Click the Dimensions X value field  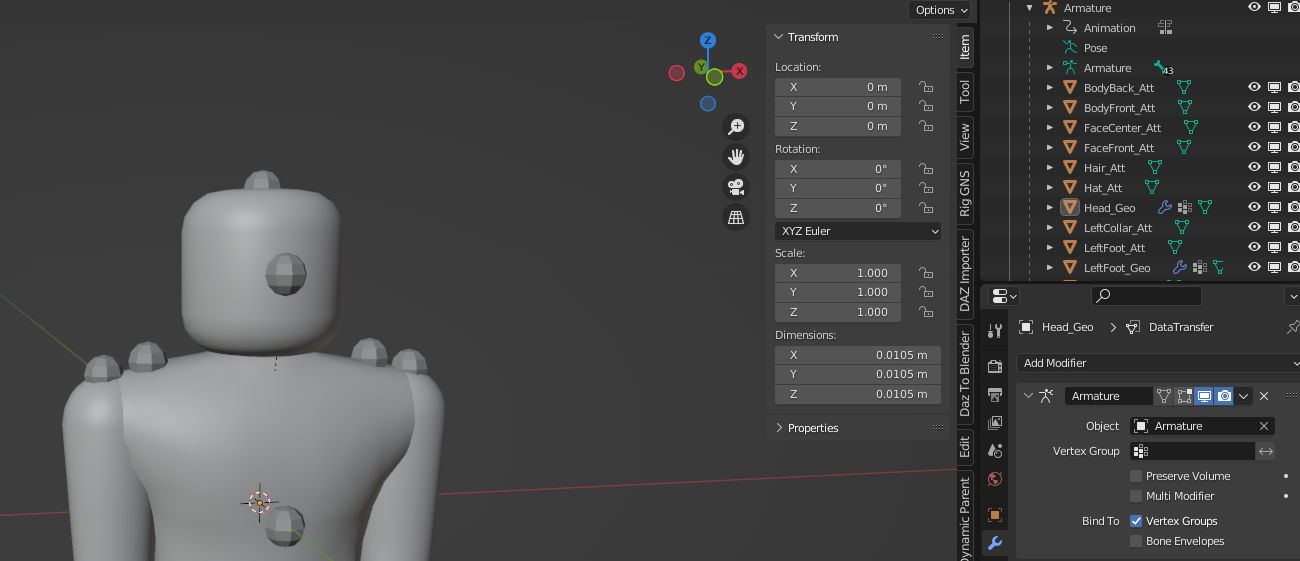point(858,355)
